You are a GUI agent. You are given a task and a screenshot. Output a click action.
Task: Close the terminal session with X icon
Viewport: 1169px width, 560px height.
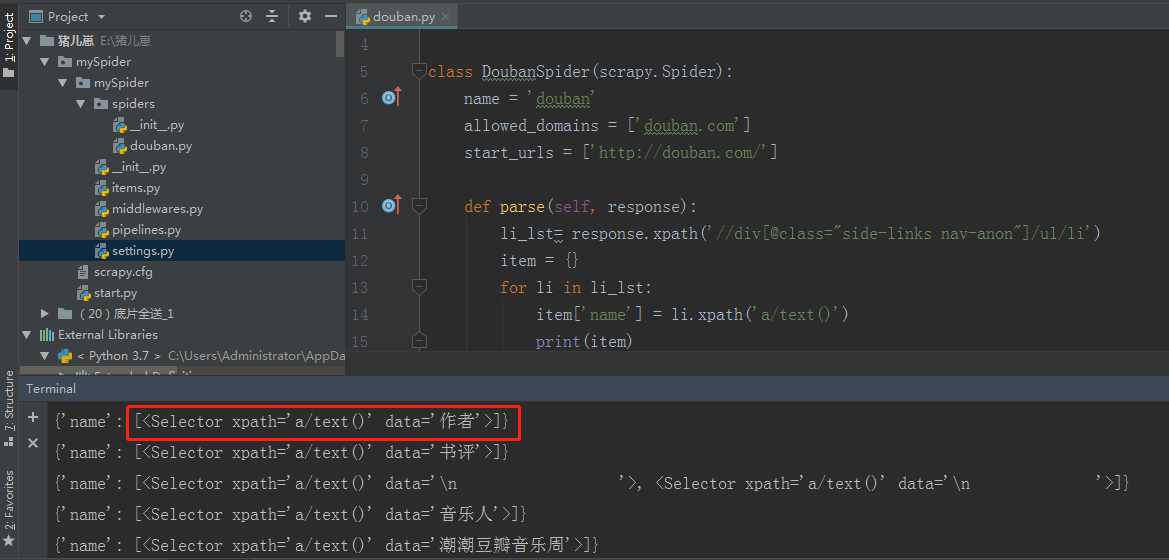click(x=33, y=443)
